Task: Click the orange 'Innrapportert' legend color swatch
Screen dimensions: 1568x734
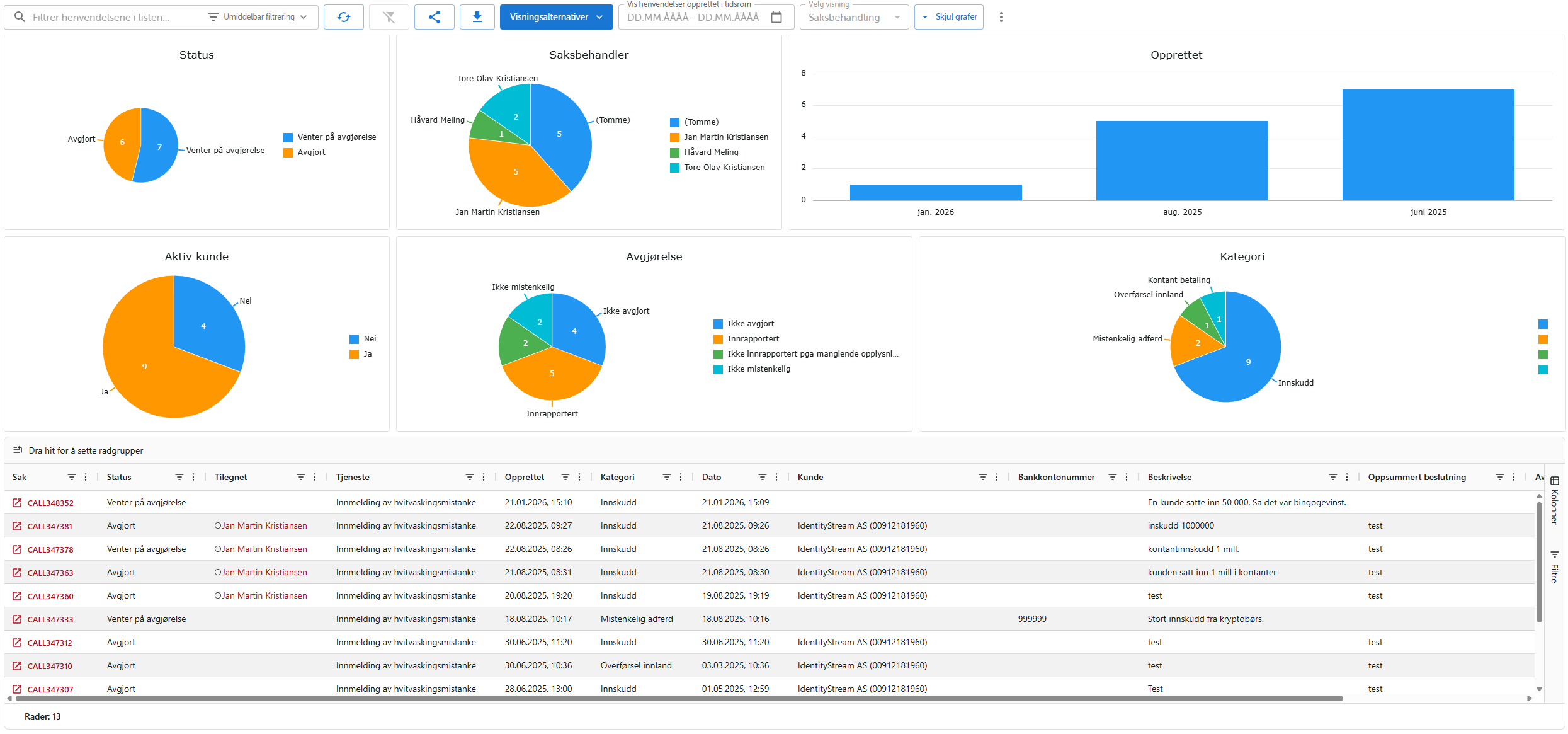Action: point(717,339)
